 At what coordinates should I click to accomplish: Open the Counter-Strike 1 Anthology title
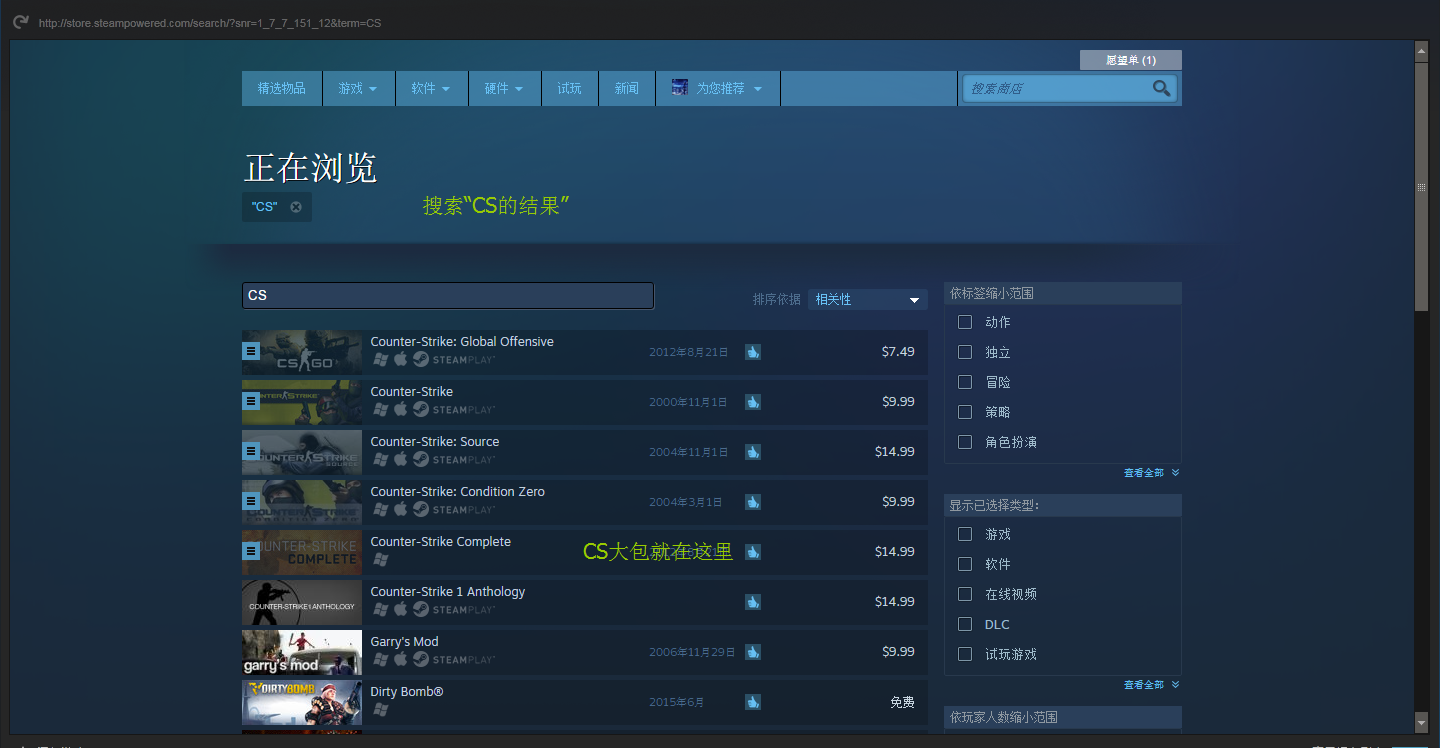[448, 591]
